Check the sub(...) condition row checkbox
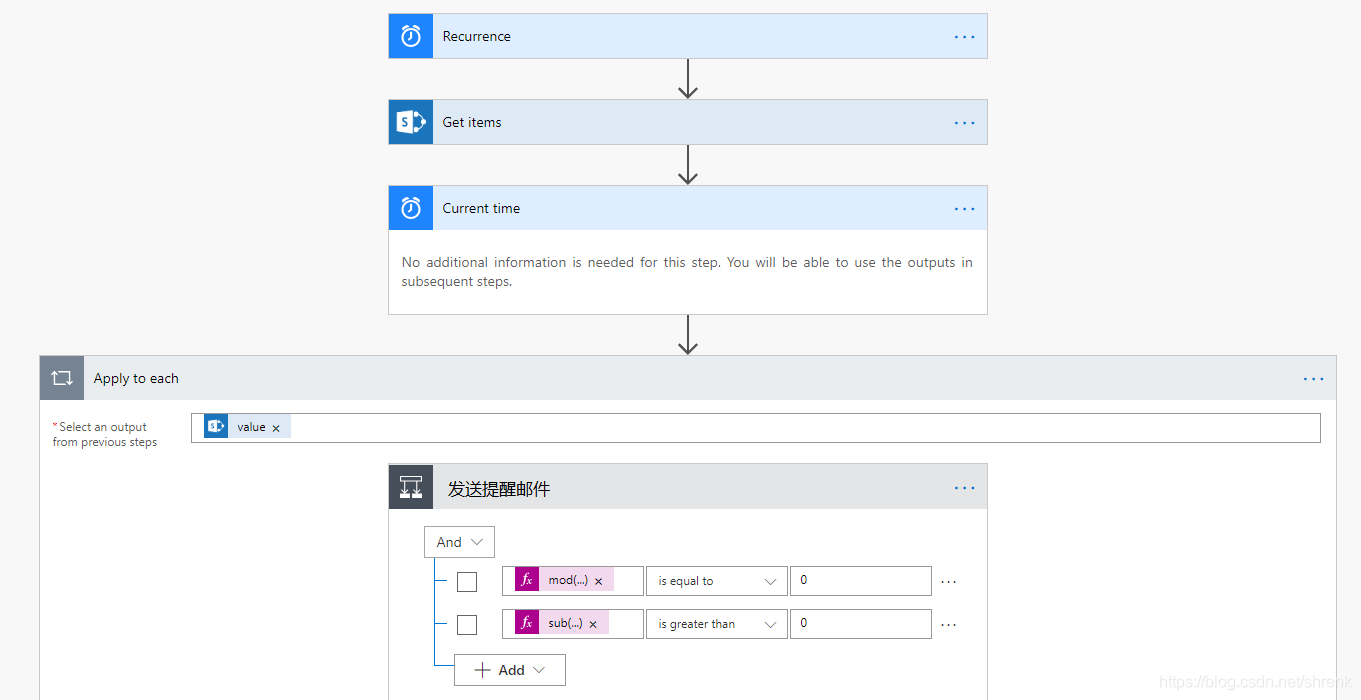The width and height of the screenshot is (1361, 700). click(467, 624)
